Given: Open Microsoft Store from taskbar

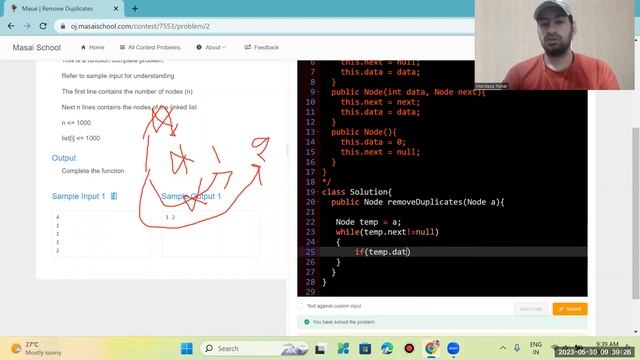Looking at the screenshot, I should coord(365,349).
